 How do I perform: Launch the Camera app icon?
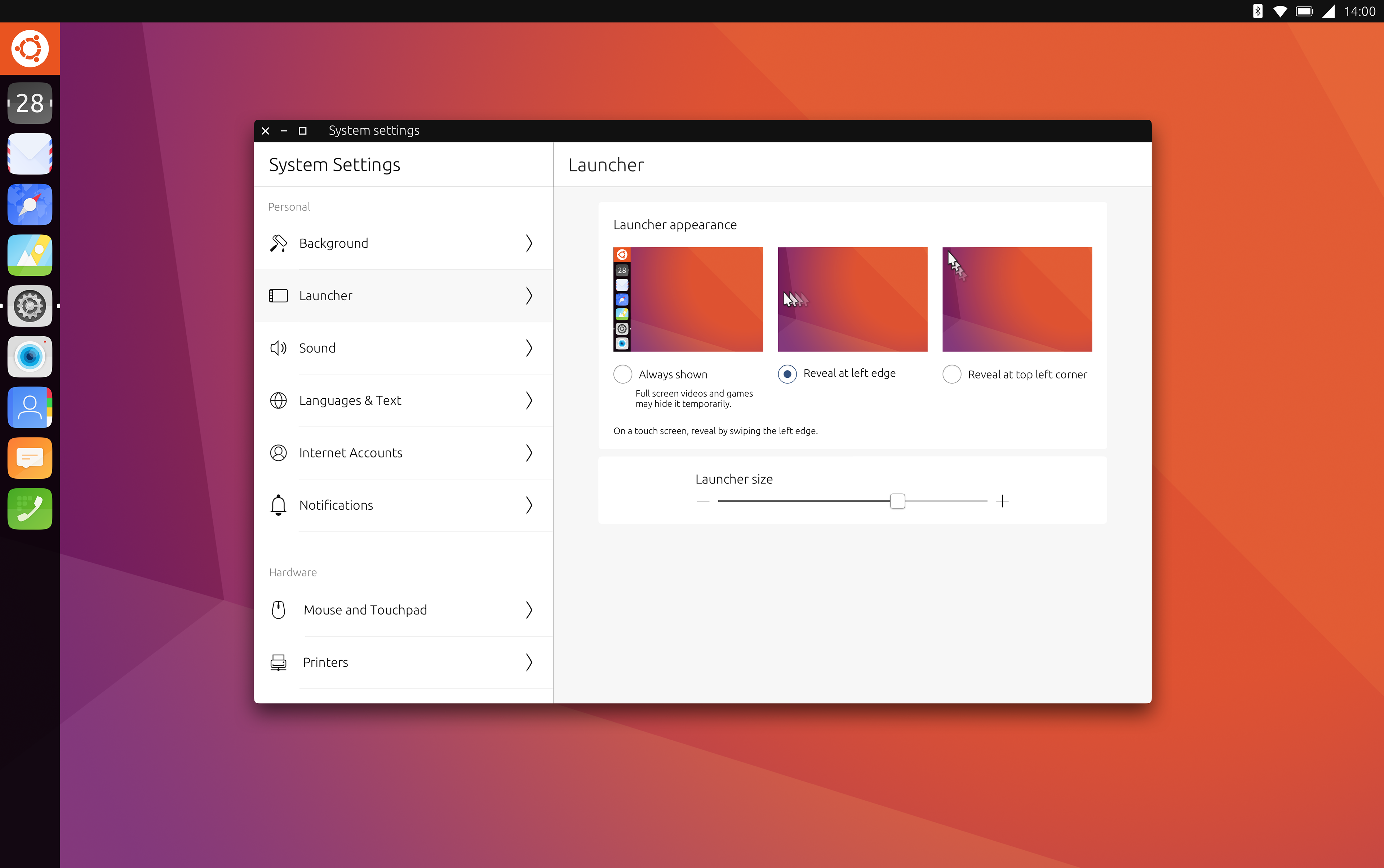click(30, 356)
